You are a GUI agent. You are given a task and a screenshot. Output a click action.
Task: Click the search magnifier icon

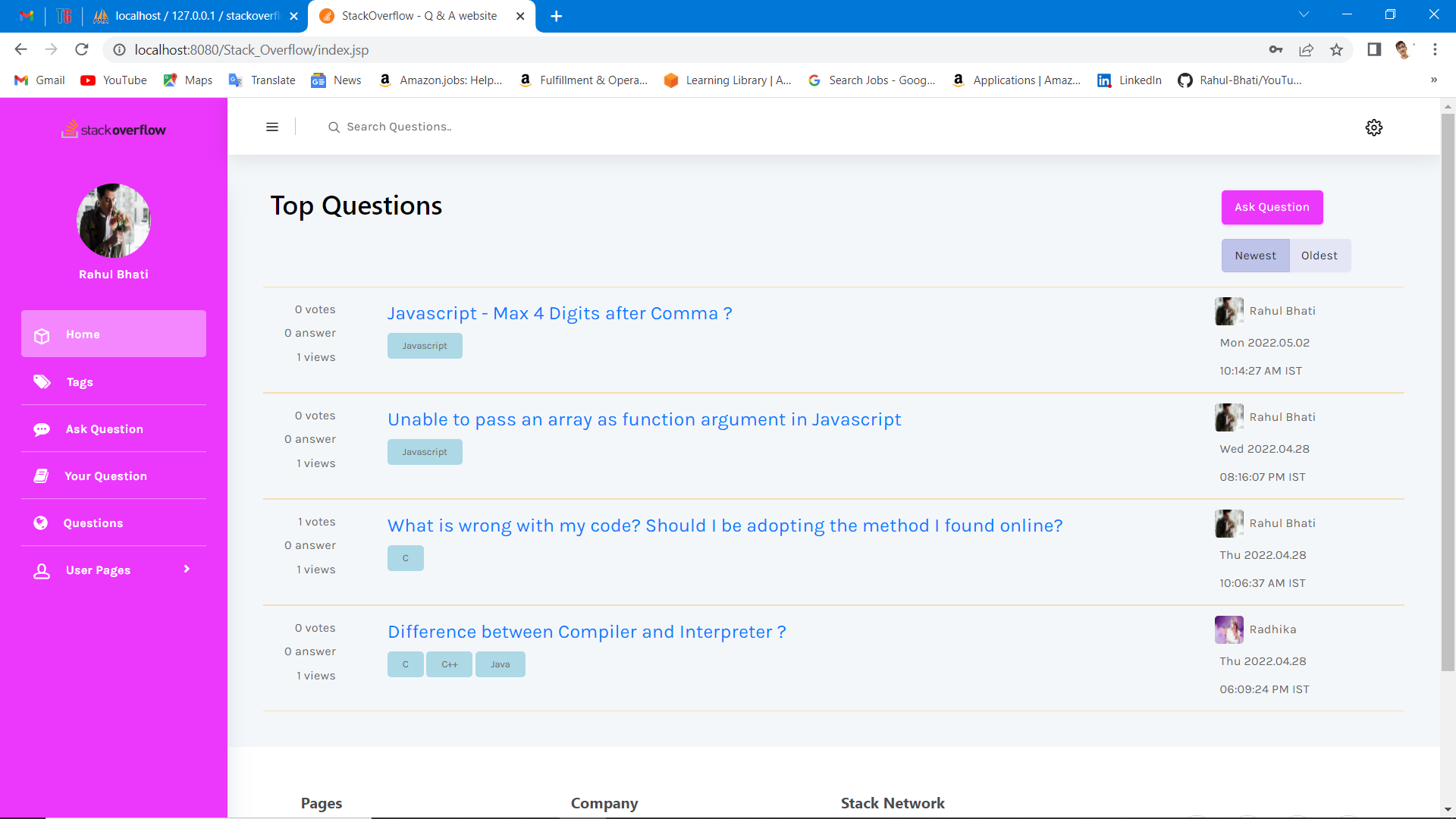[x=334, y=127]
